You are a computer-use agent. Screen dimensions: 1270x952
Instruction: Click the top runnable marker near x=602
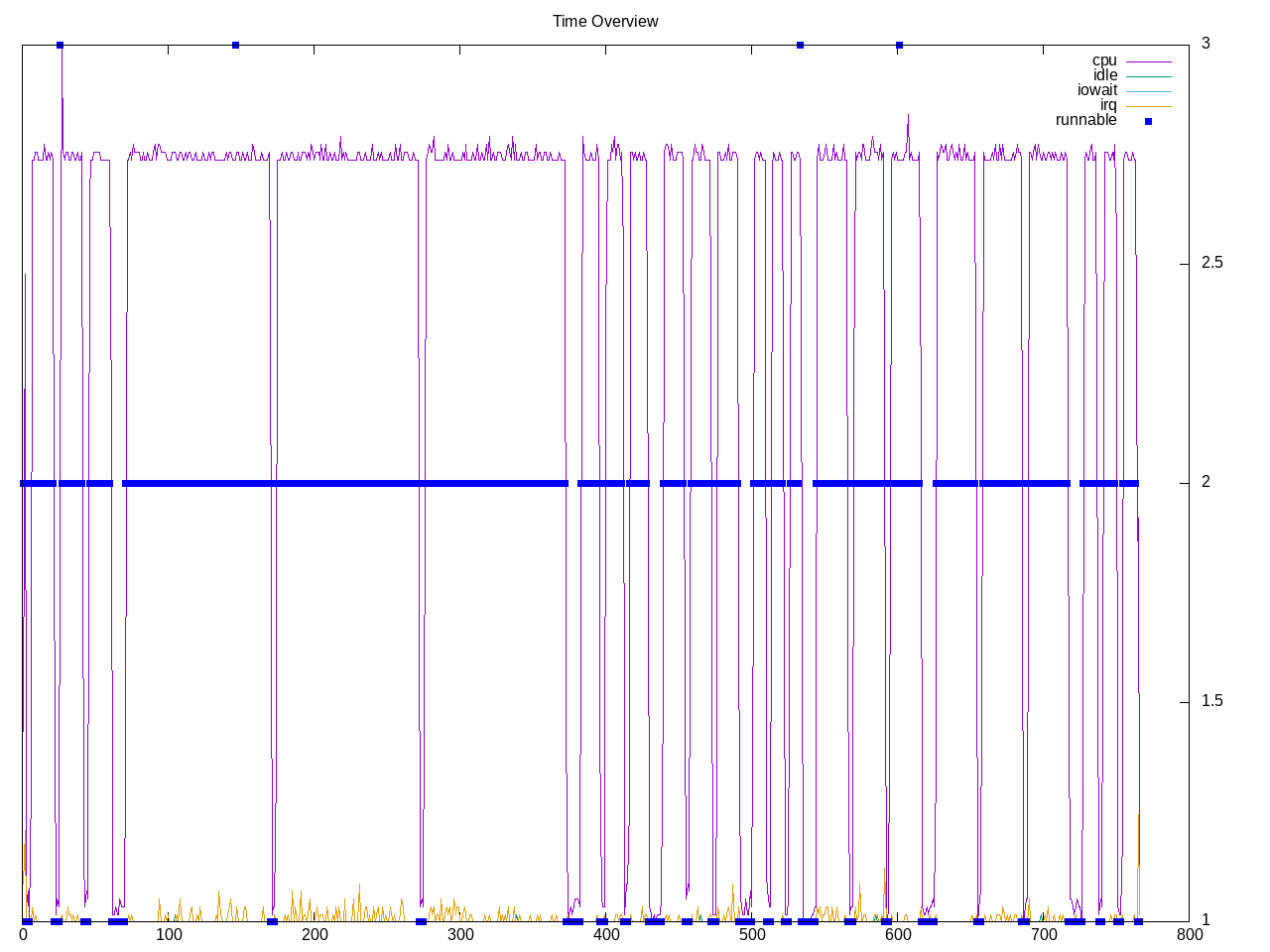tap(899, 45)
